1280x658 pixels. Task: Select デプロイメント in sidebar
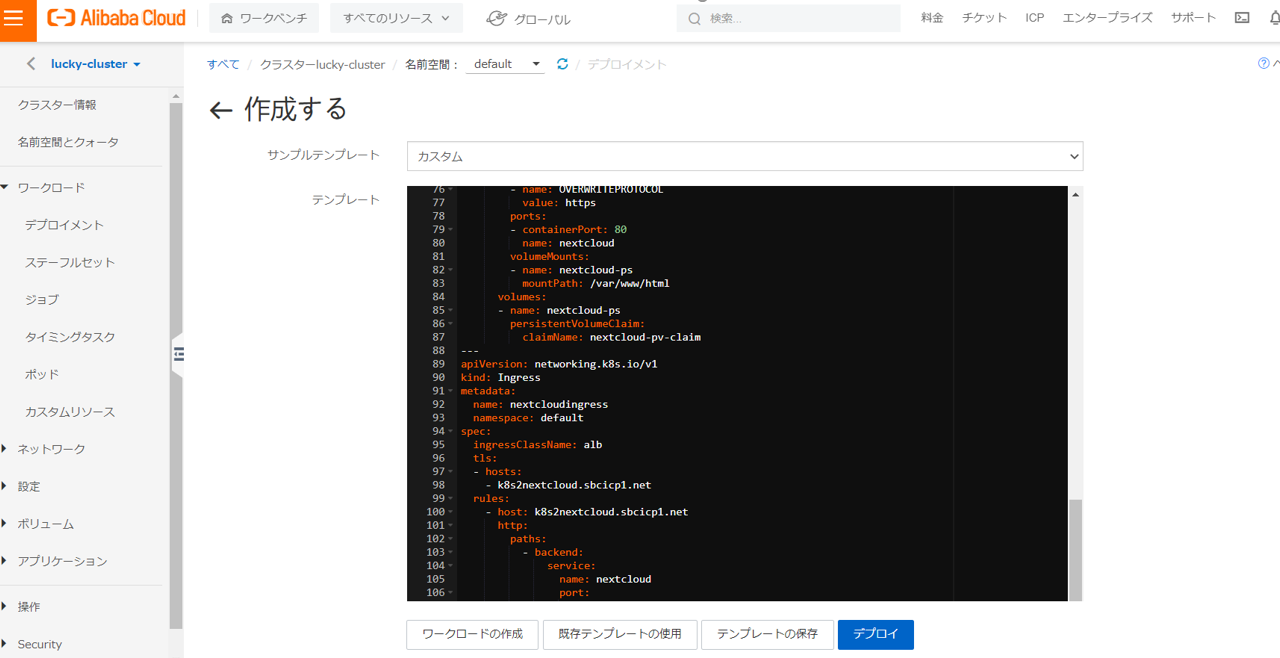tap(64, 225)
